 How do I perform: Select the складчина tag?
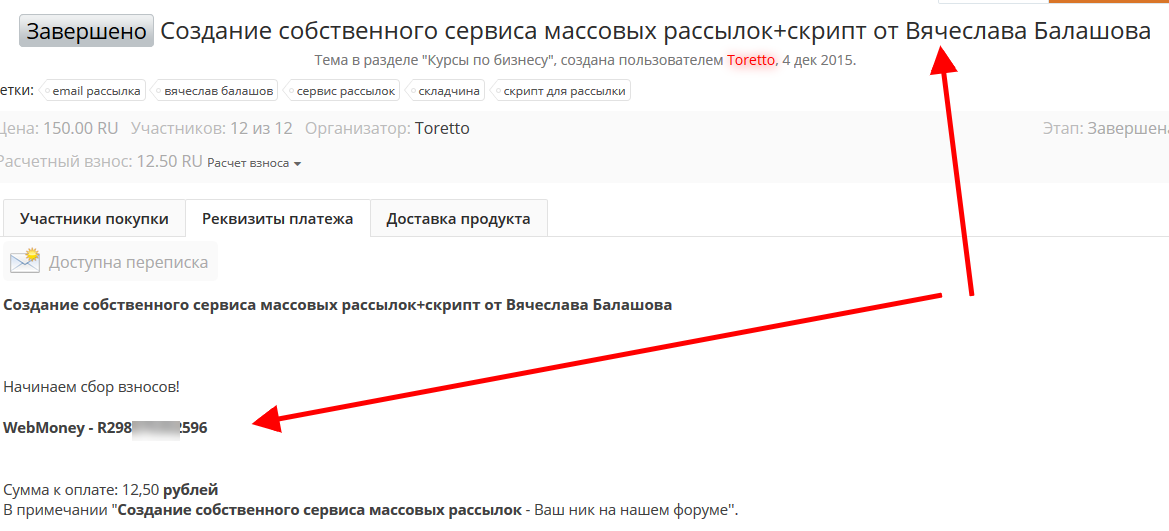(445, 91)
